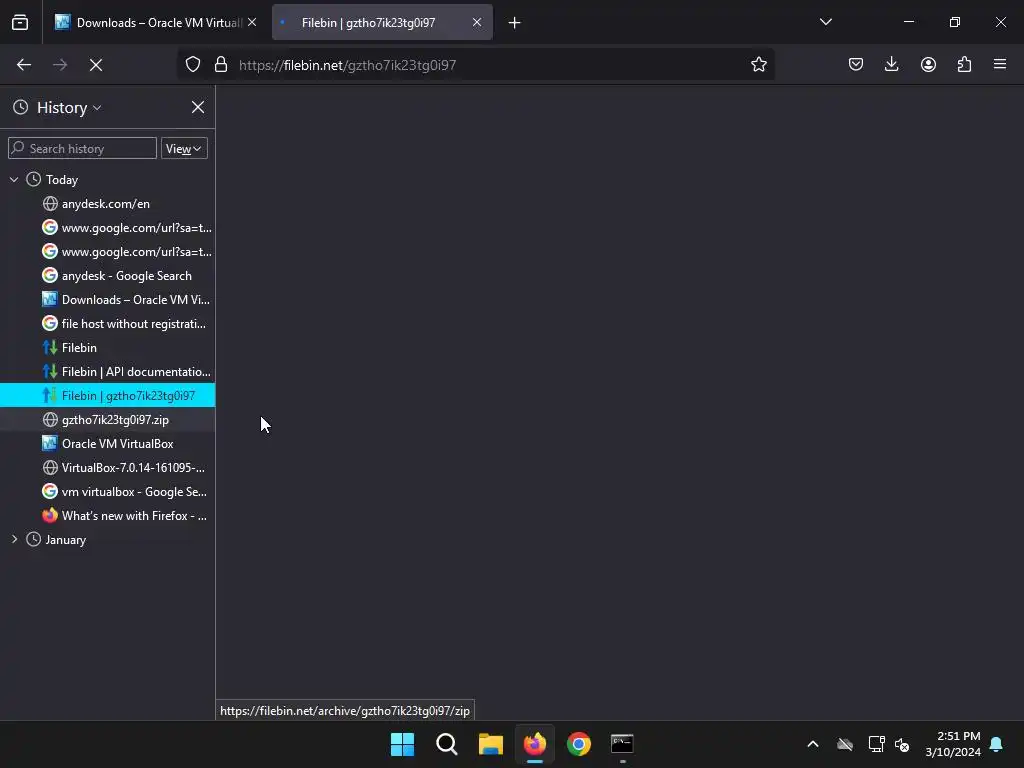
Task: Open a new tab
Action: 515,23
